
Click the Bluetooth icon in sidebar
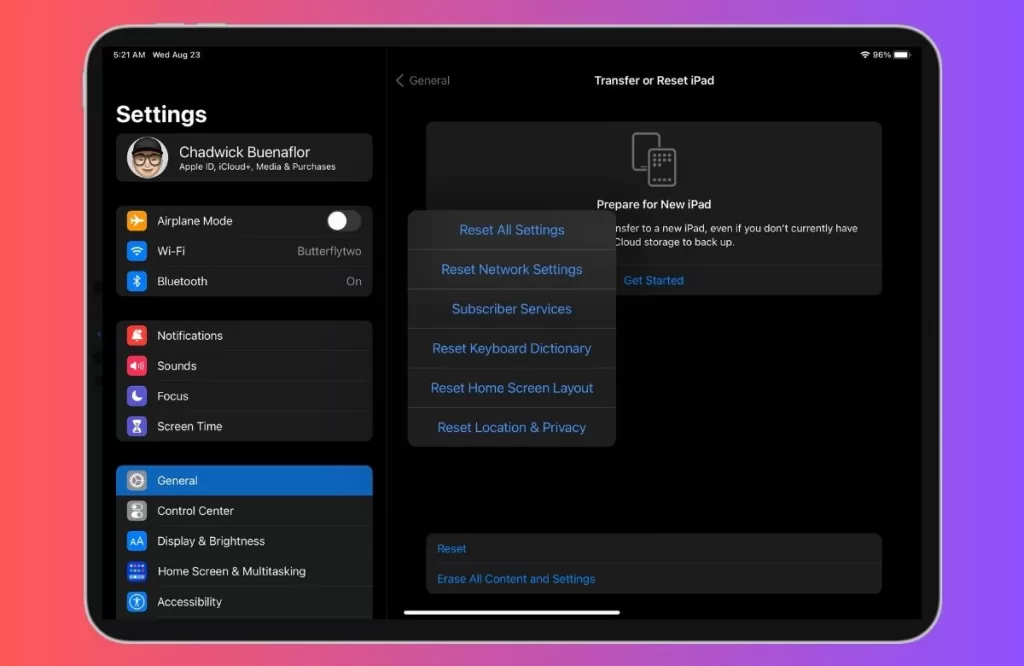pos(136,281)
